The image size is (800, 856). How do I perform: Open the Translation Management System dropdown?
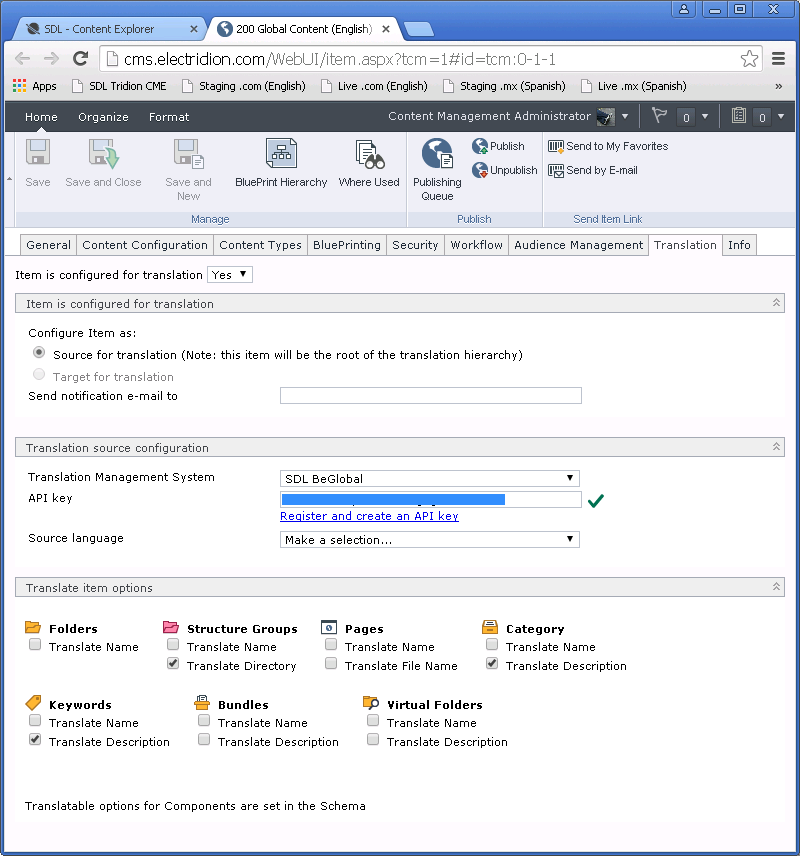[x=430, y=479]
